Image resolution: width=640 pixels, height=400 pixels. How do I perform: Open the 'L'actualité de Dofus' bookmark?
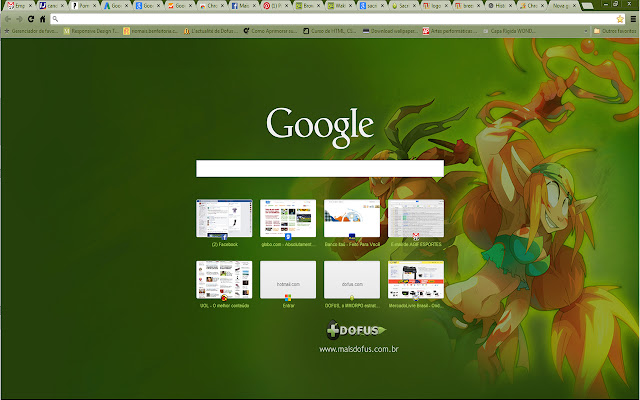tap(211, 31)
